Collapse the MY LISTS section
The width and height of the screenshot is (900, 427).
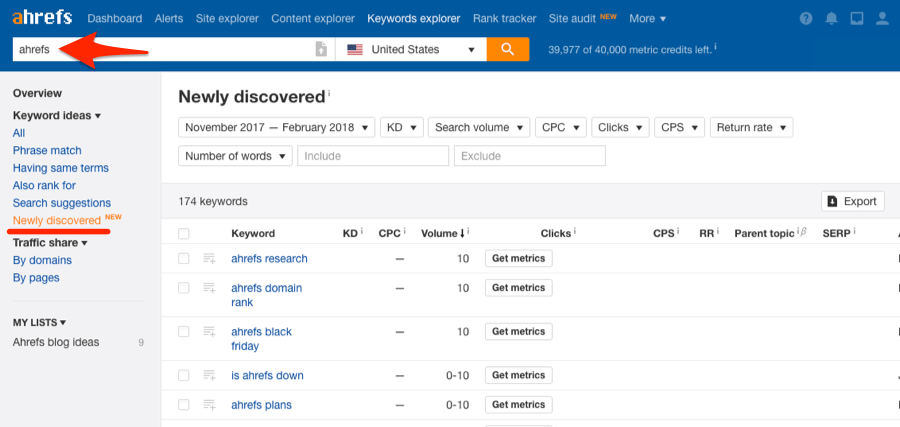[39, 323]
